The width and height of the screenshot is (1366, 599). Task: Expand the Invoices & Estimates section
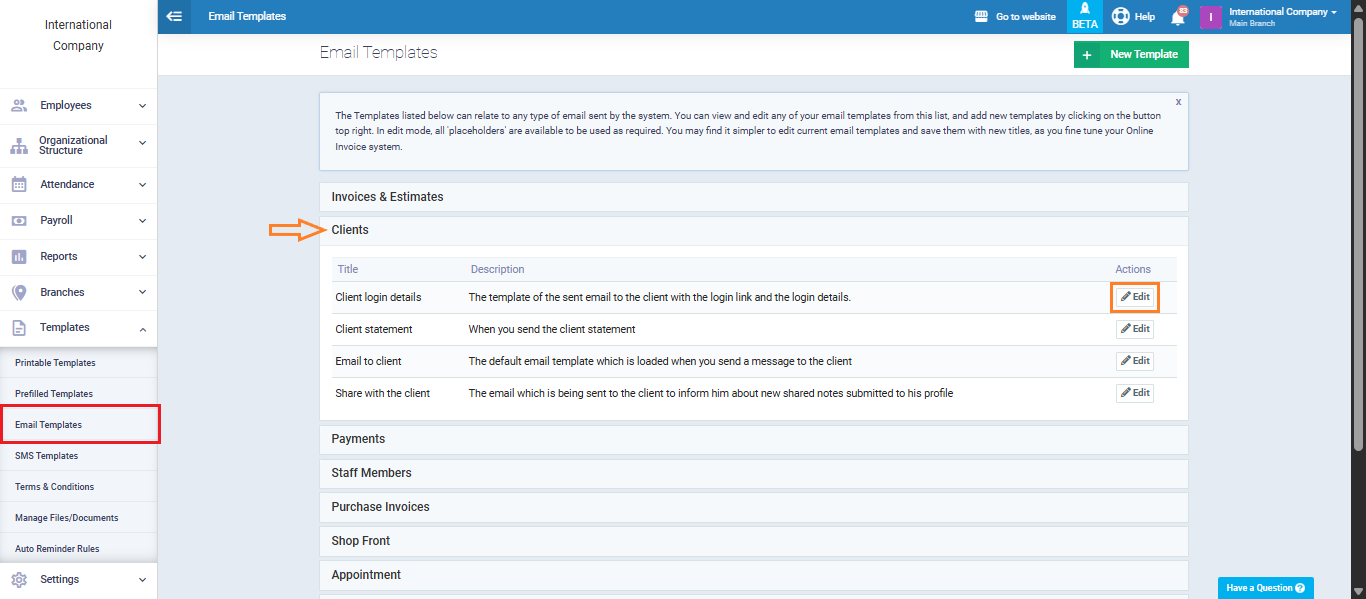click(x=387, y=197)
